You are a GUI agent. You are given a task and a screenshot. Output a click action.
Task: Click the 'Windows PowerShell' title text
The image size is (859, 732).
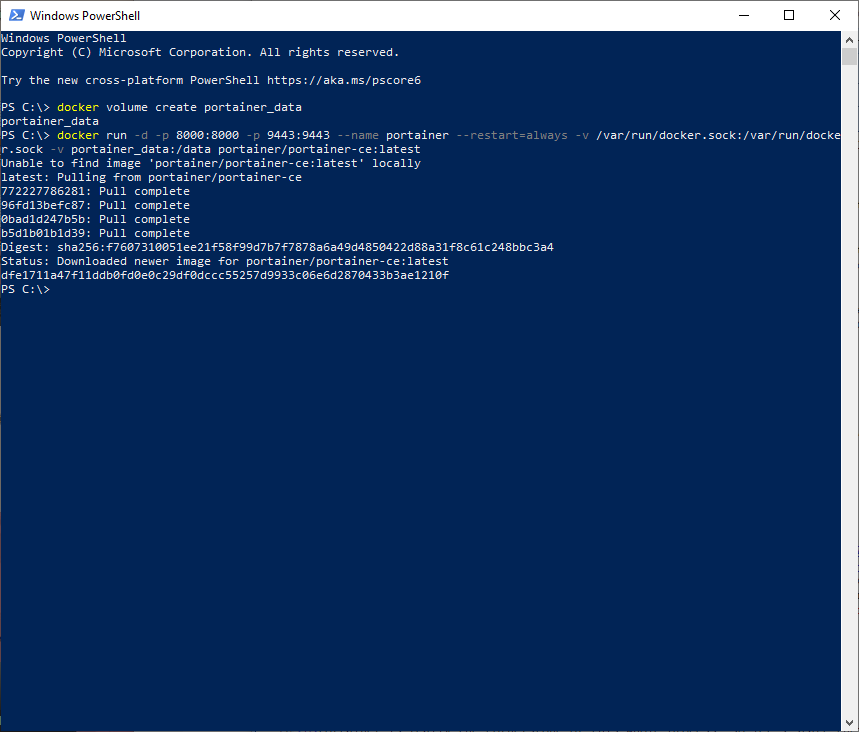tap(85, 16)
